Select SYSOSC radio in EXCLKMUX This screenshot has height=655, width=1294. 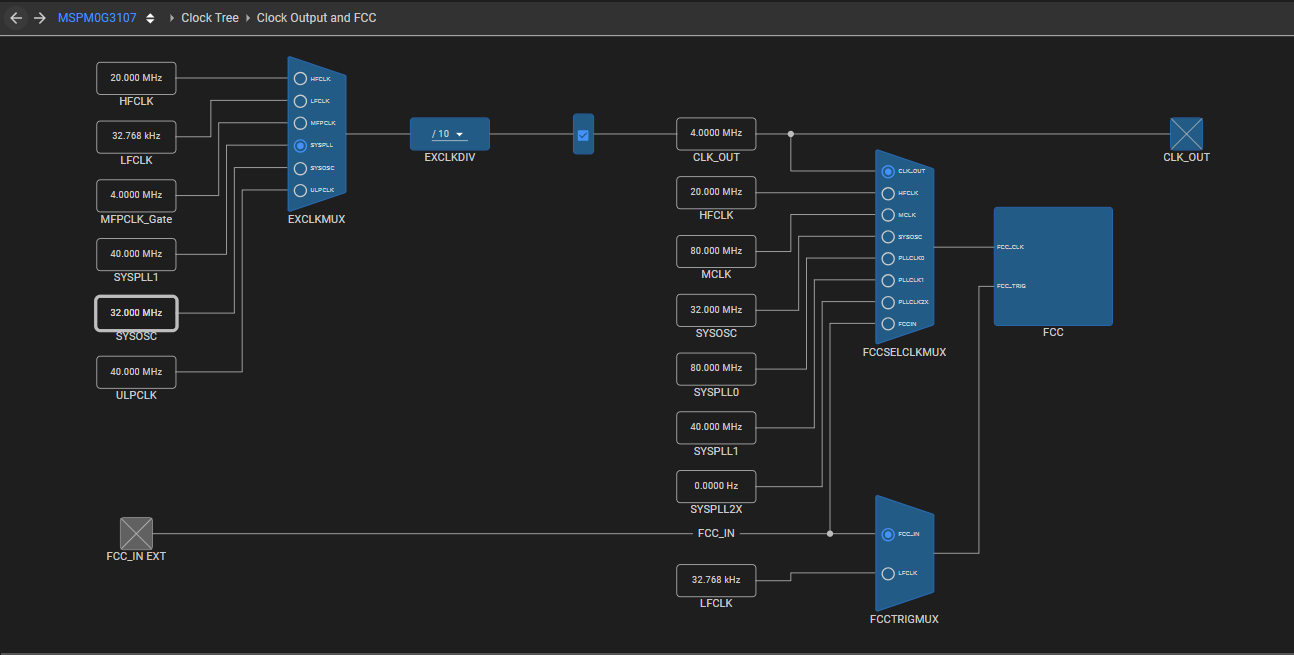point(300,168)
